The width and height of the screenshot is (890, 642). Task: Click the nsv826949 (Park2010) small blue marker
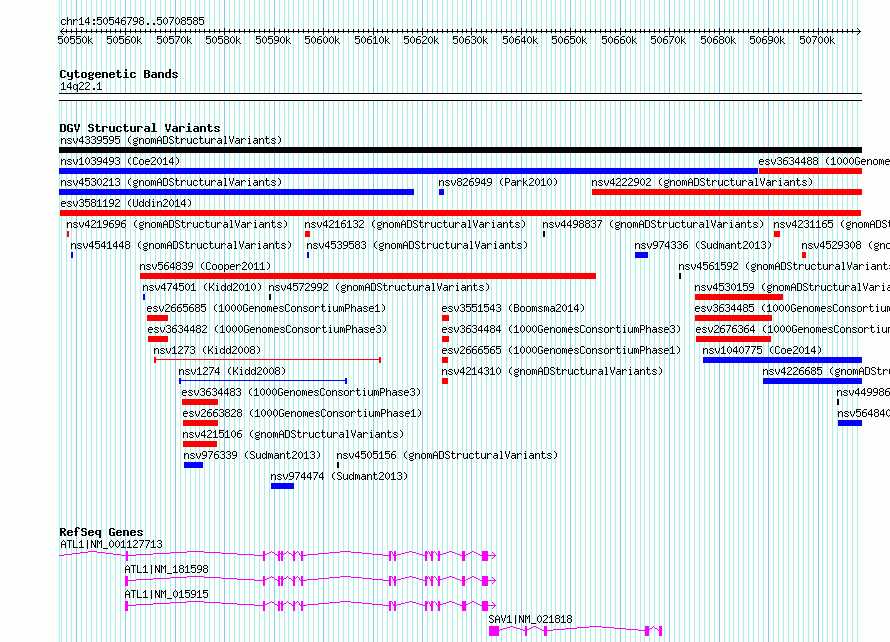[441, 192]
